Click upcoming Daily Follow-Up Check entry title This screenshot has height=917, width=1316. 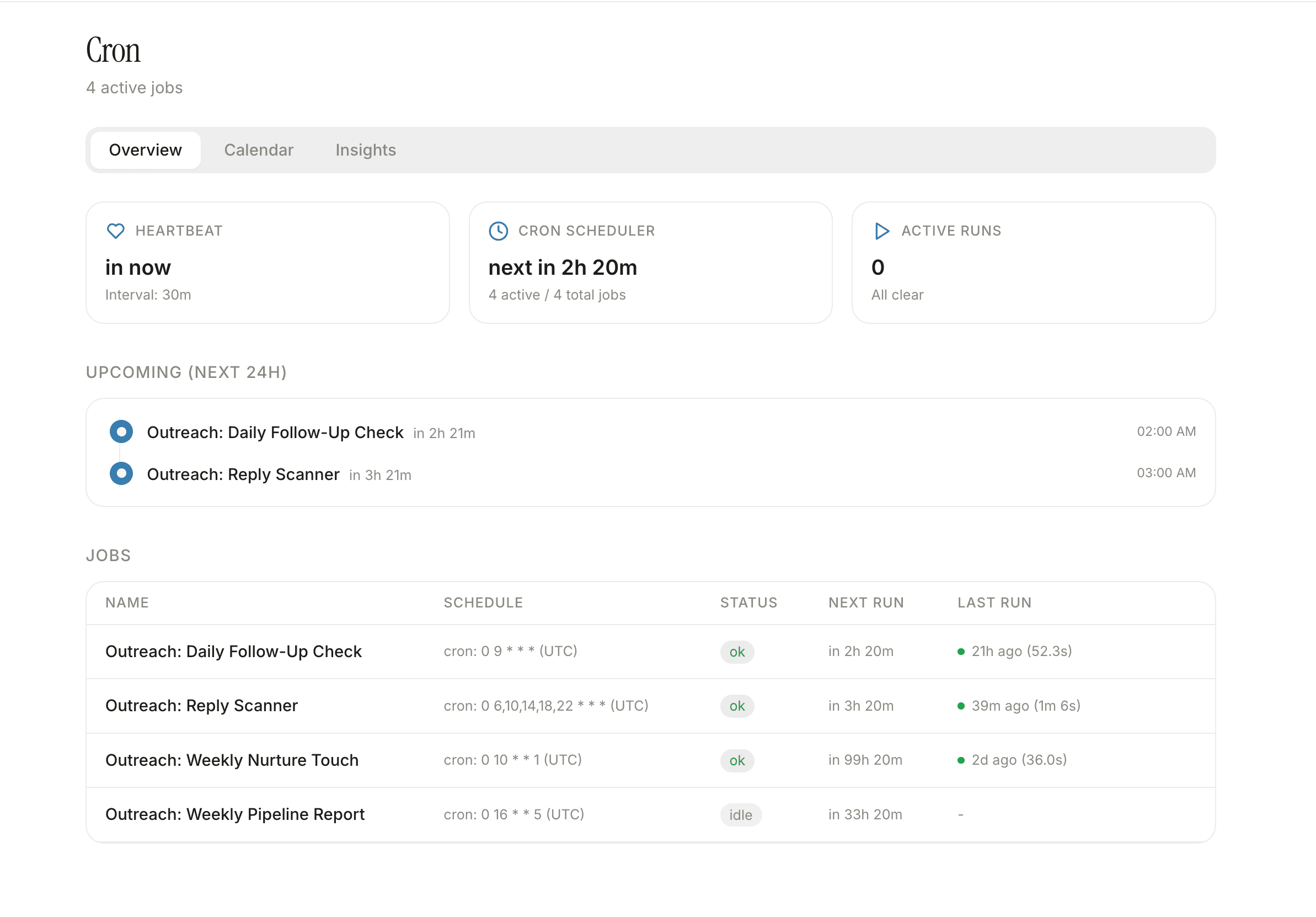(275, 433)
